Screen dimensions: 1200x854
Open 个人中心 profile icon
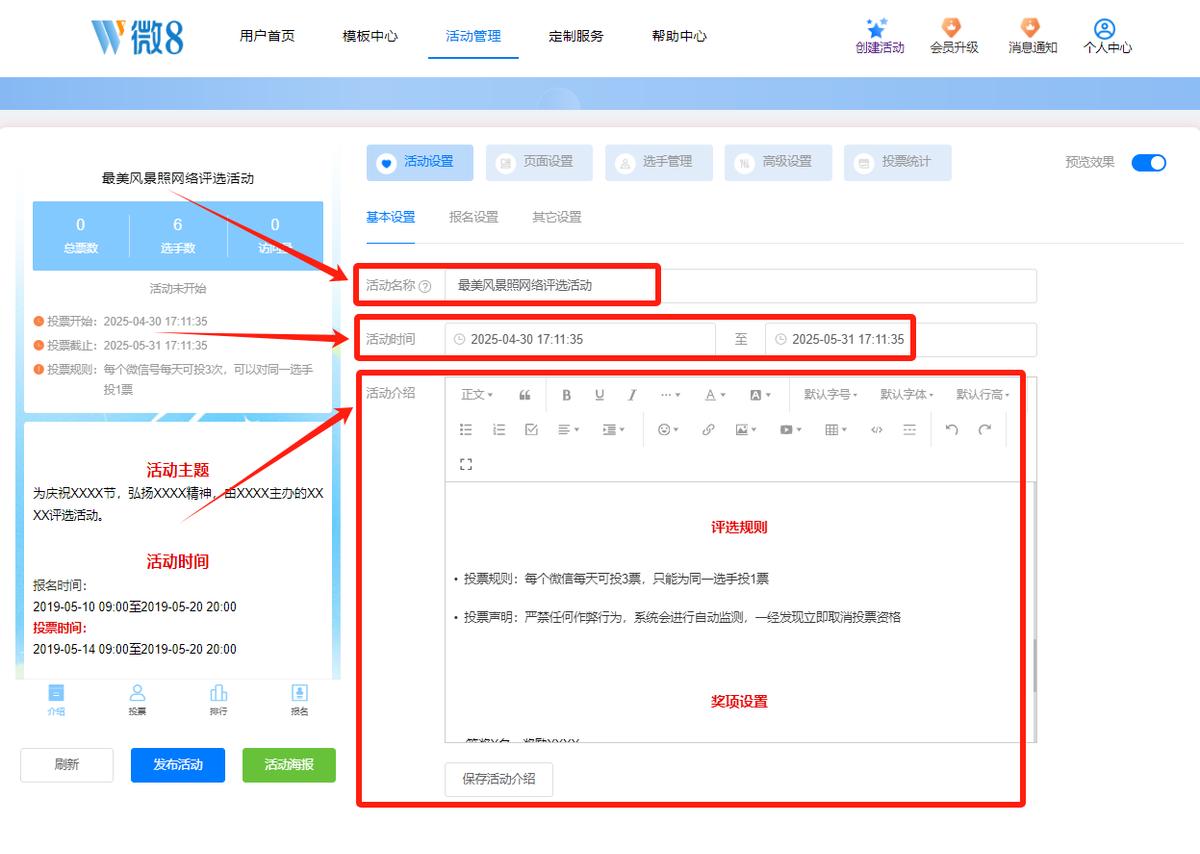[x=1104, y=28]
